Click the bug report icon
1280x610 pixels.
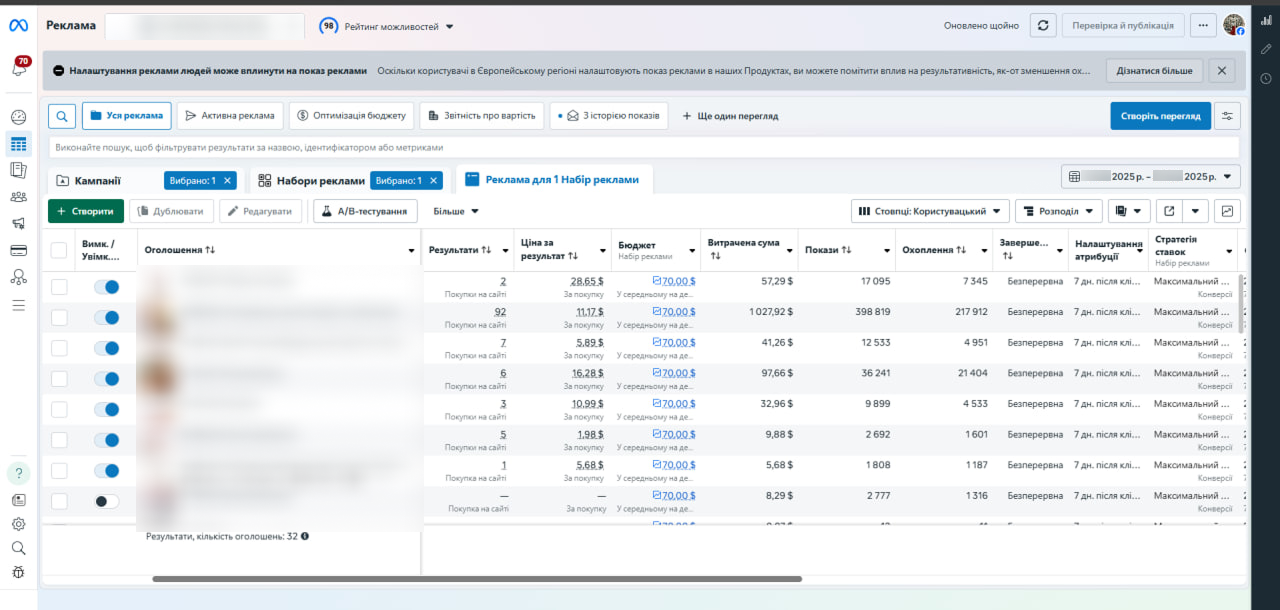click(x=18, y=572)
